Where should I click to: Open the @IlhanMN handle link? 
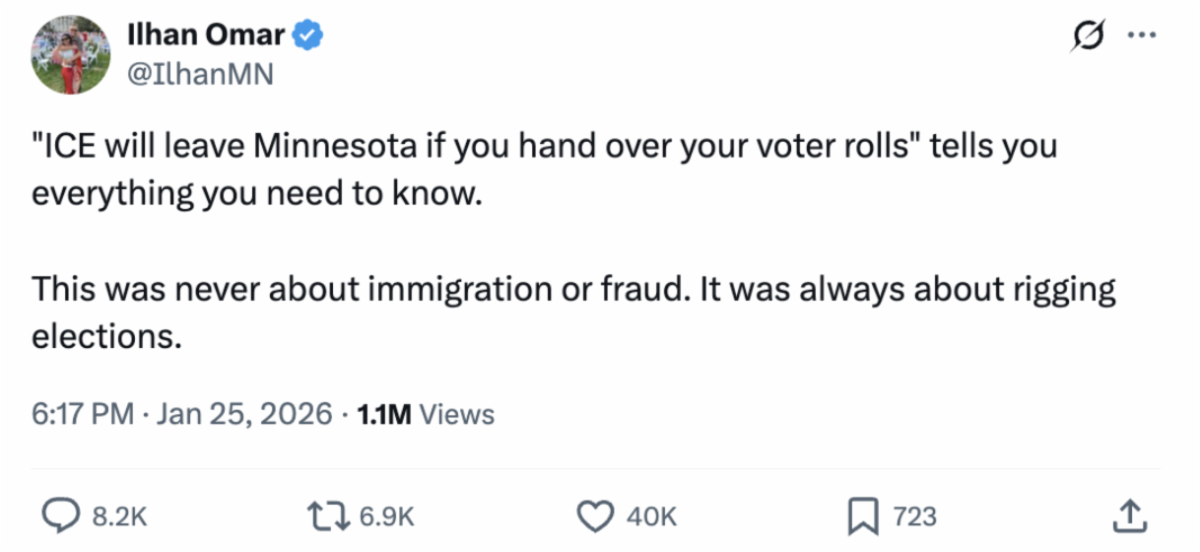(200, 74)
